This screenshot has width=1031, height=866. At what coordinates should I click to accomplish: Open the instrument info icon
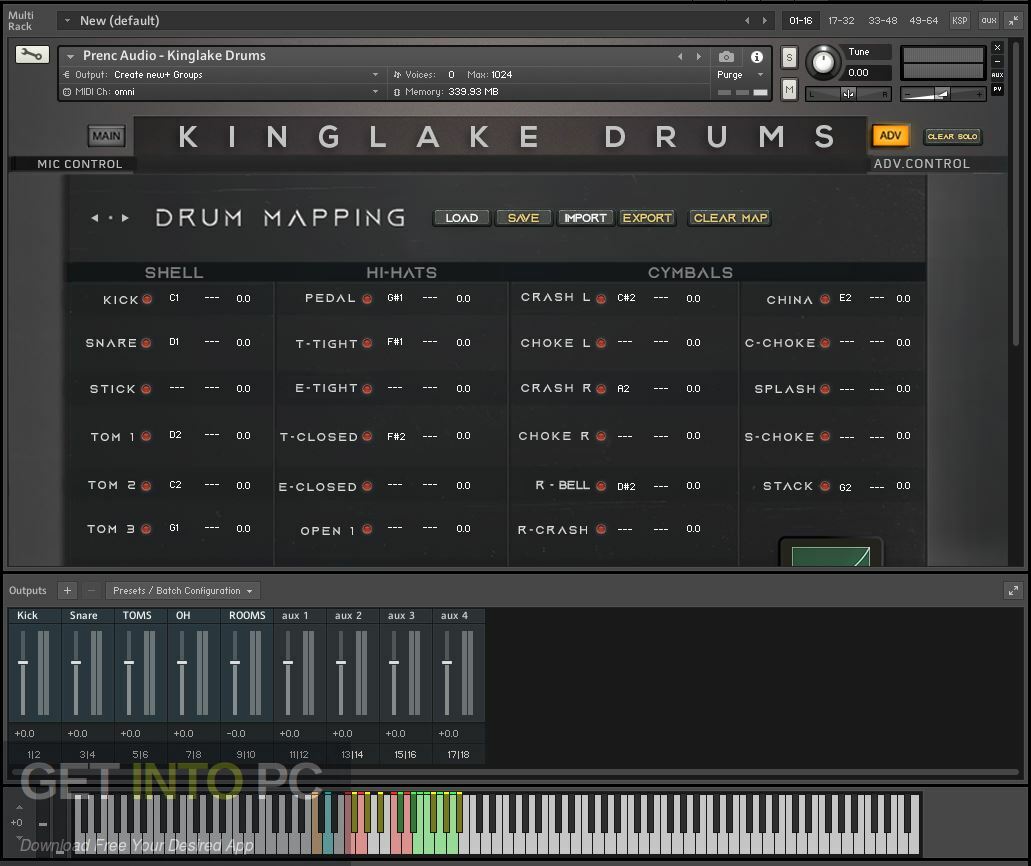[757, 57]
